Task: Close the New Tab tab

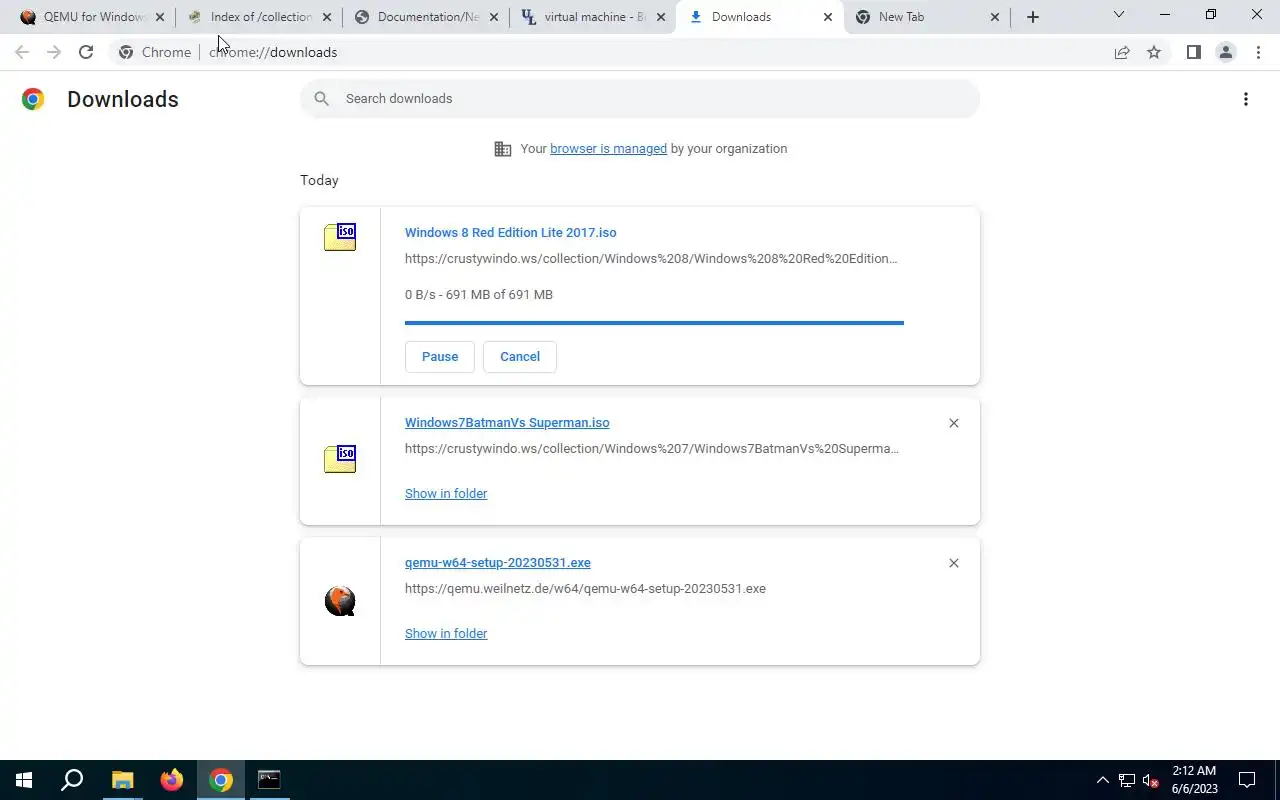Action: [x=994, y=17]
